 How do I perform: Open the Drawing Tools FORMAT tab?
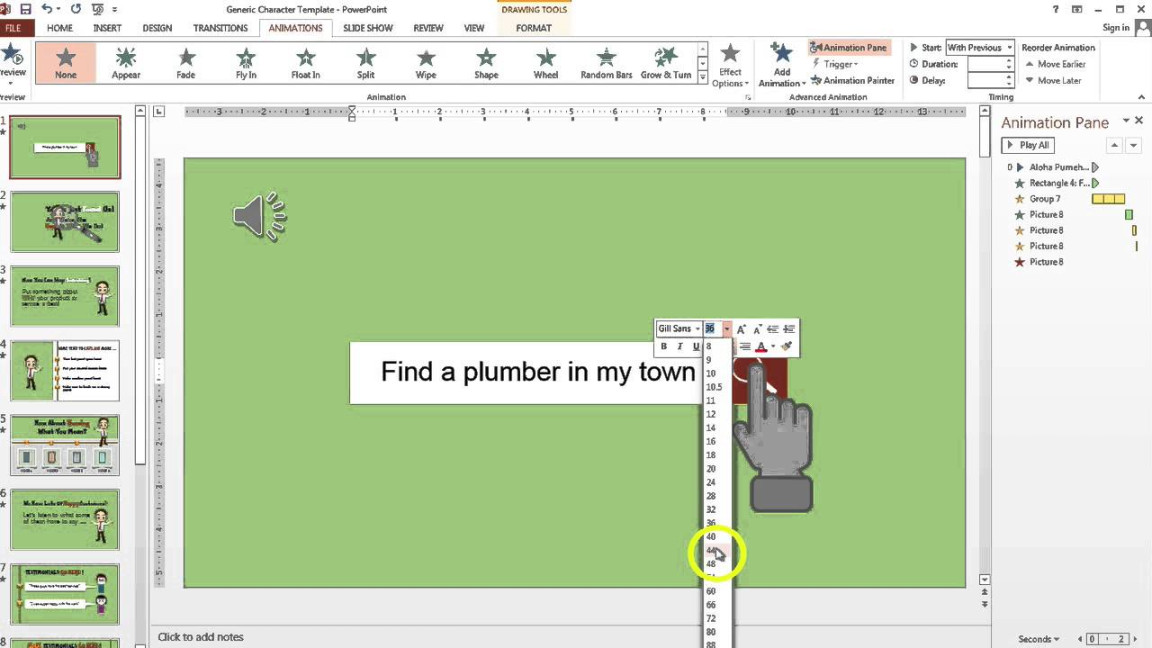point(533,28)
